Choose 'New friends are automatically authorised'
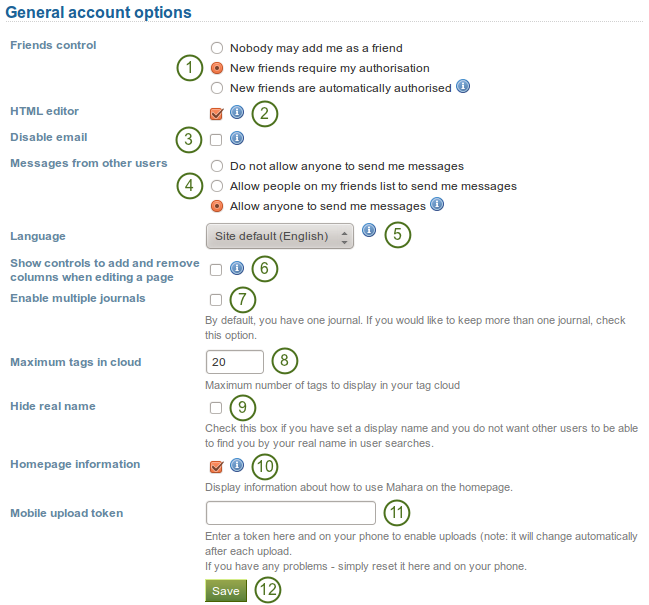 pos(217,88)
